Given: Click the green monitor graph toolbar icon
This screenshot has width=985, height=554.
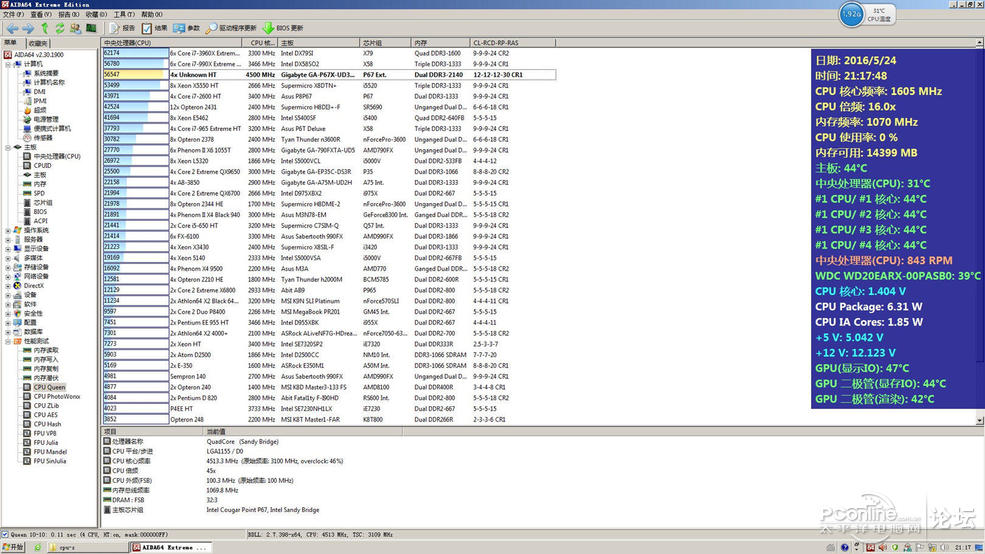Looking at the screenshot, I should (x=91, y=28).
